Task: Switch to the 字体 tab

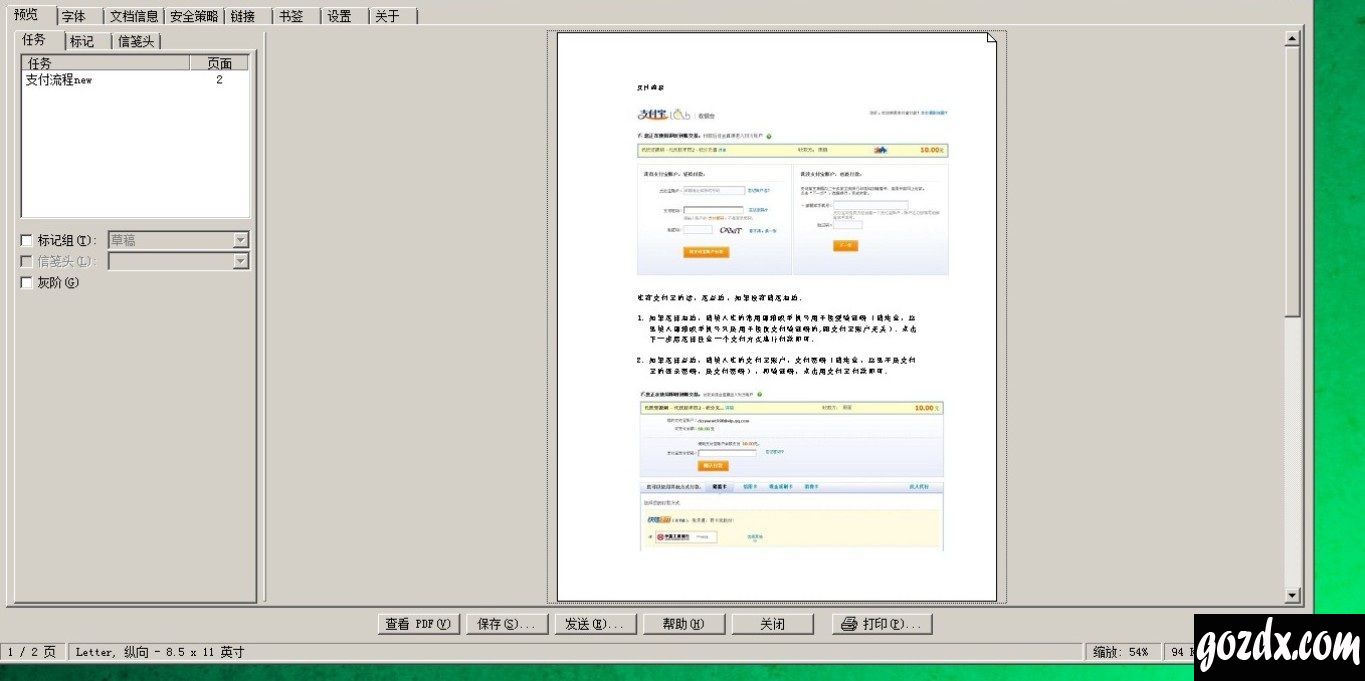Action: (x=74, y=16)
